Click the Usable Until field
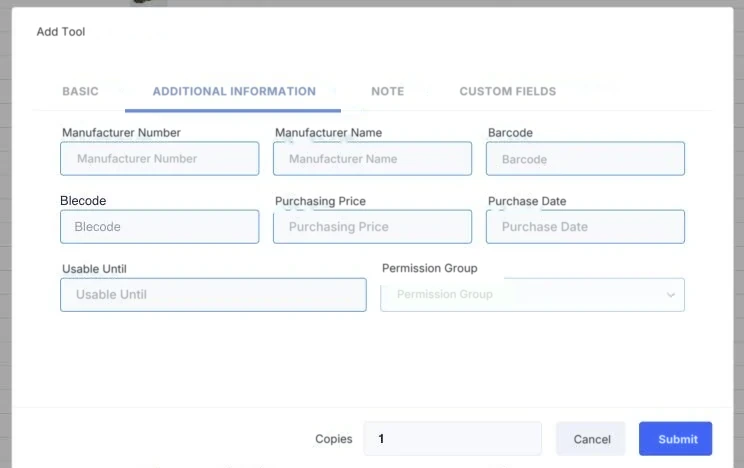 213,295
